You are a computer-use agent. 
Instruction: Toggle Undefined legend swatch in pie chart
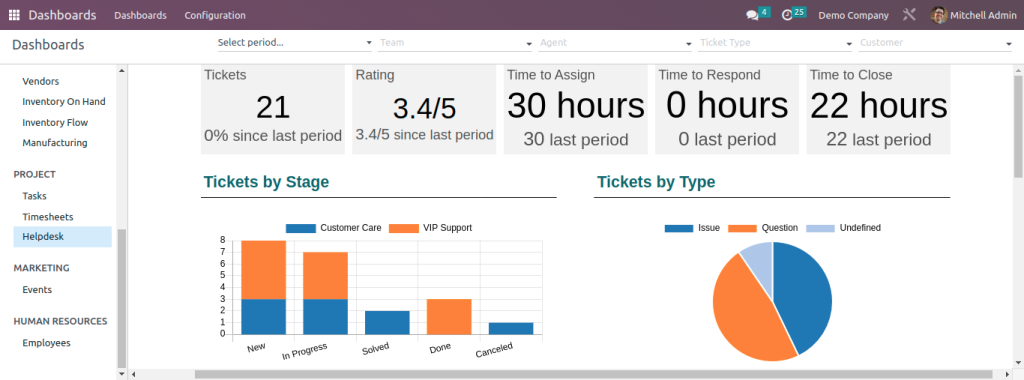pos(820,229)
